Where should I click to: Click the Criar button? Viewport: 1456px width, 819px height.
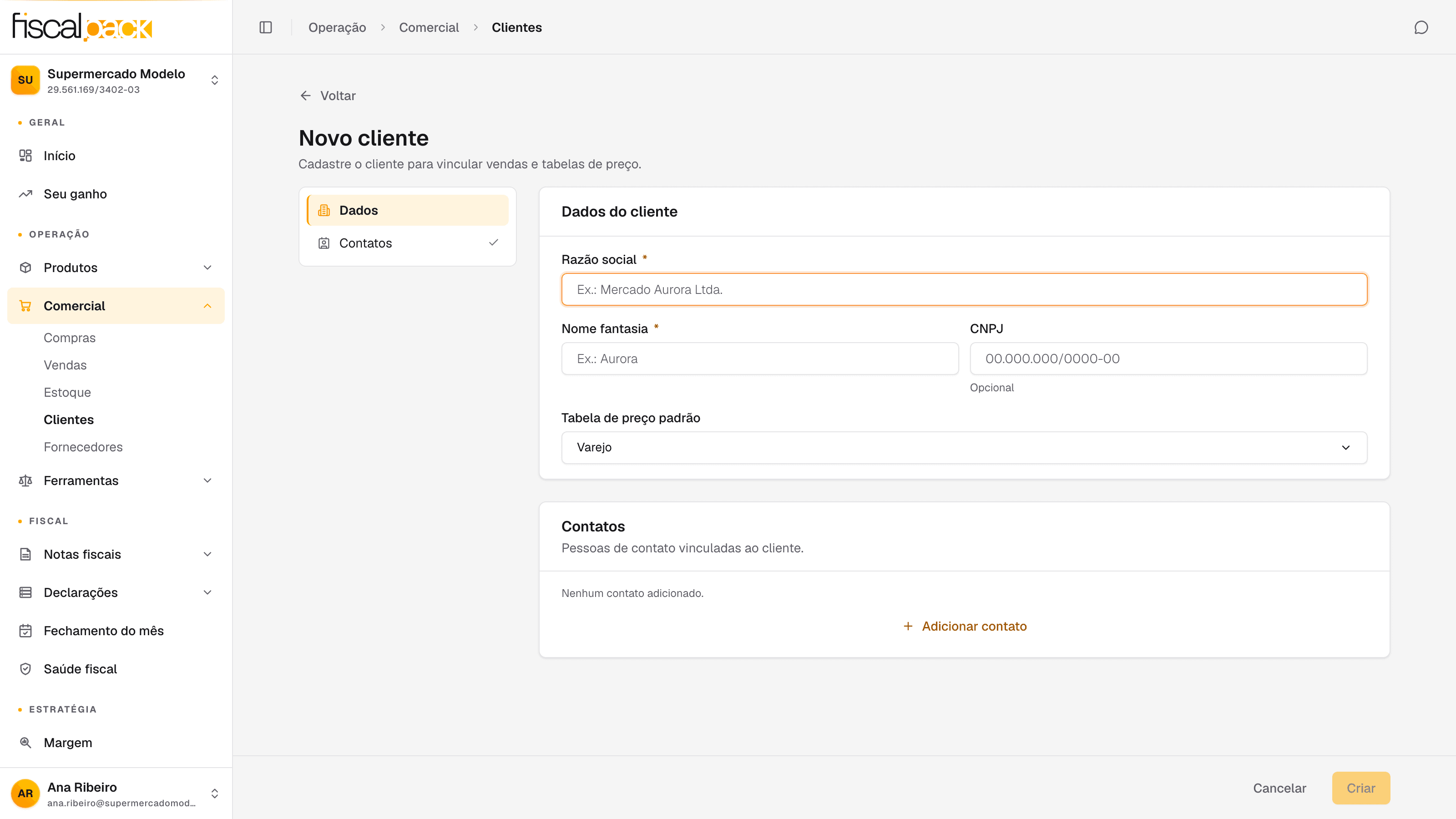[x=1360, y=788]
